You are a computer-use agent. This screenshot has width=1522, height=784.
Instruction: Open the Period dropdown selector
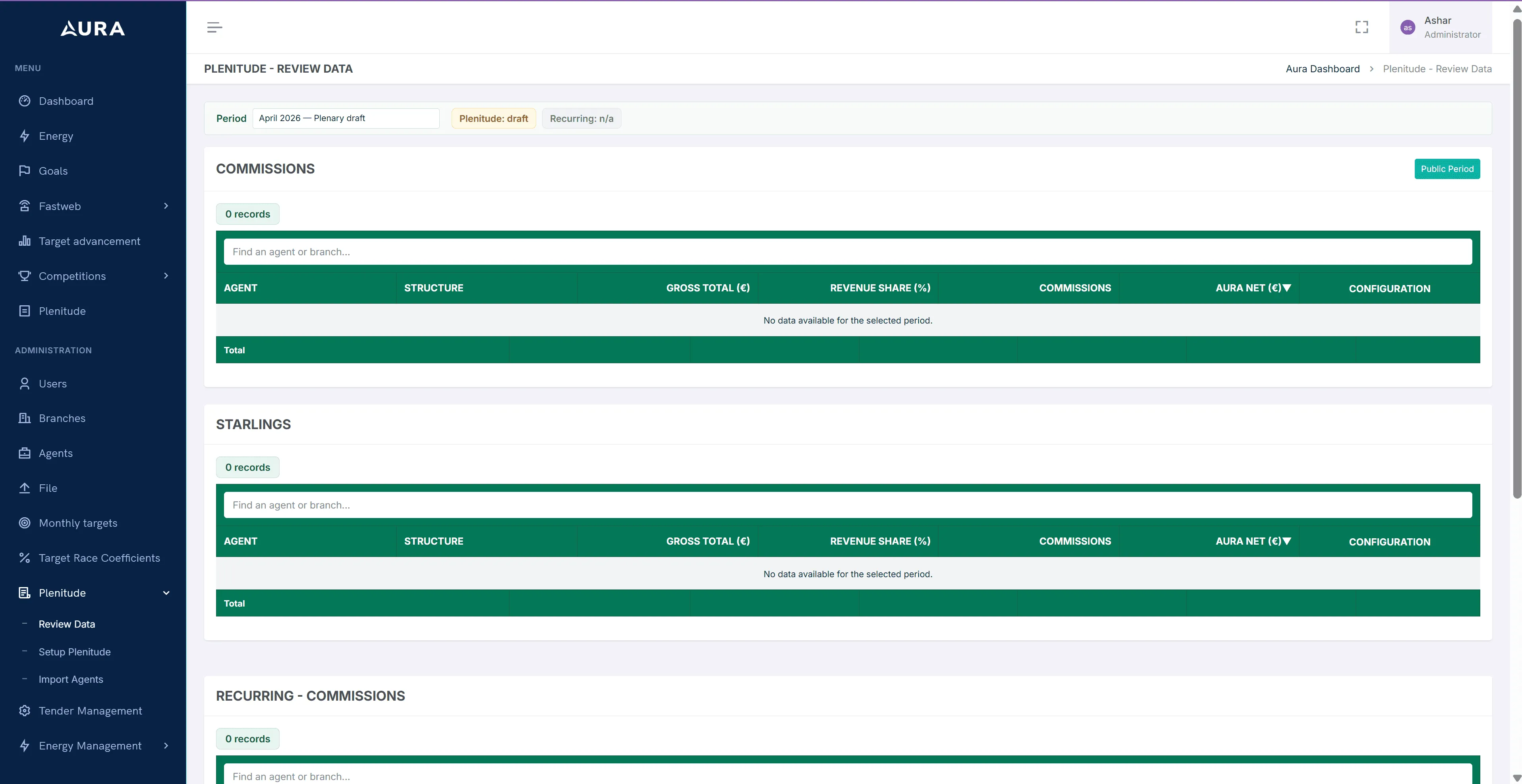pos(346,118)
